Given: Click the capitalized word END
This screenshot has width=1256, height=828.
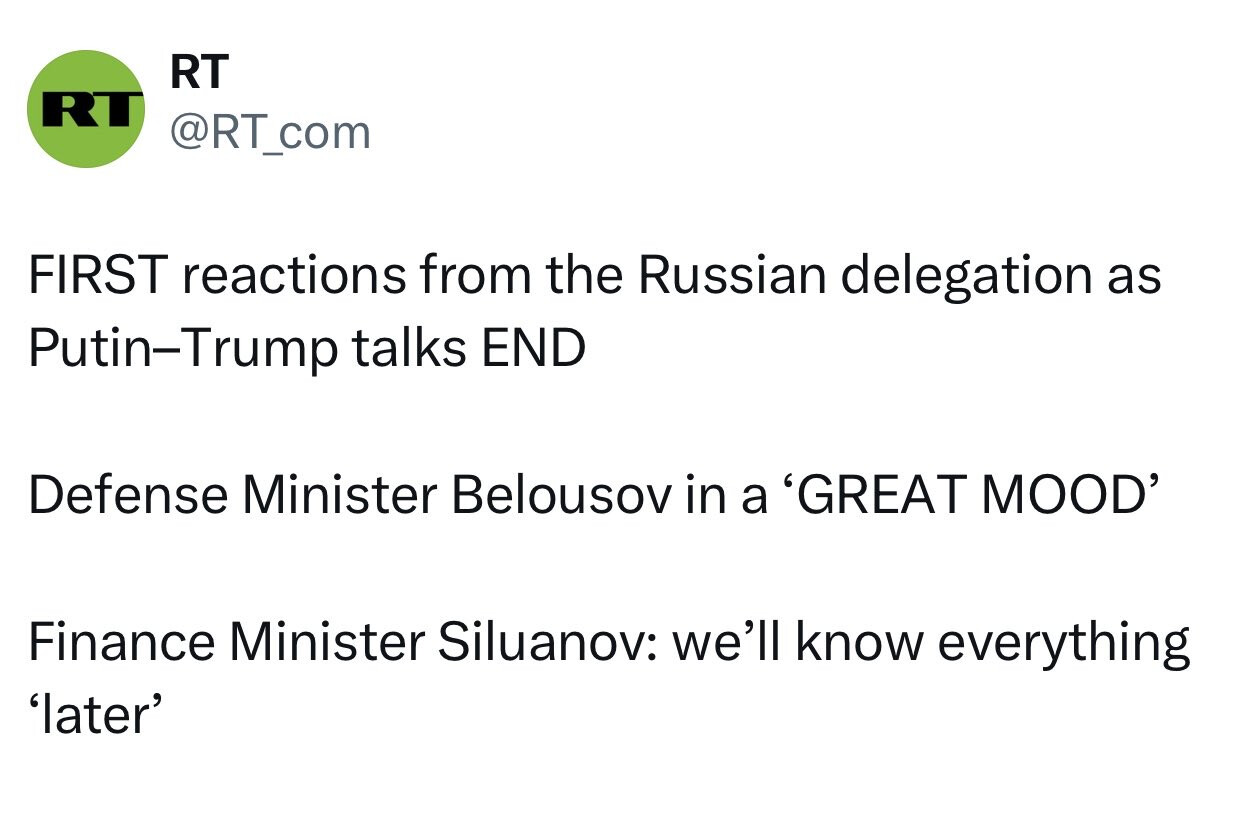Looking at the screenshot, I should pyautogui.click(x=533, y=347).
